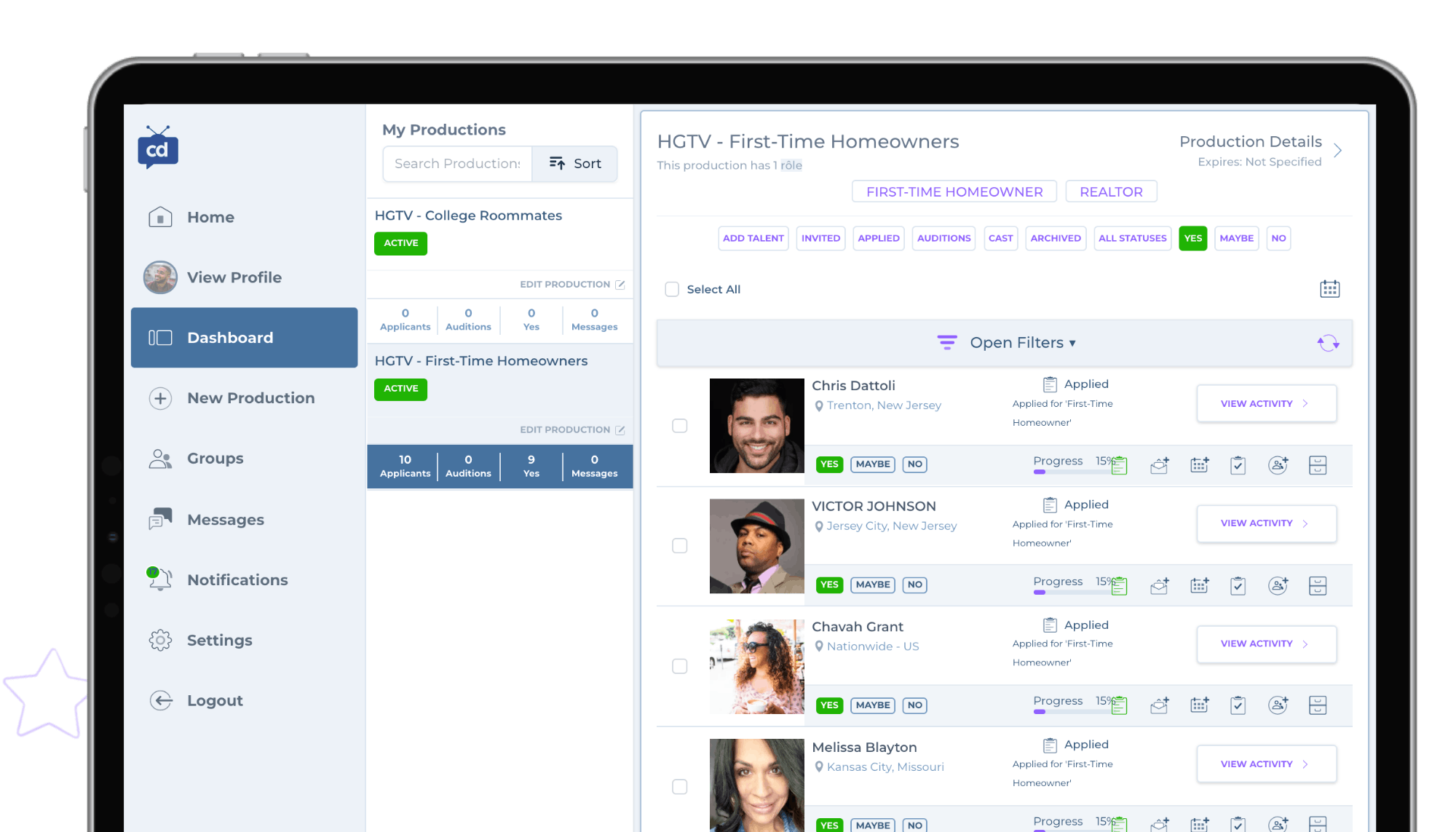
Task: Open Notifications from the sidebar
Action: pos(237,580)
